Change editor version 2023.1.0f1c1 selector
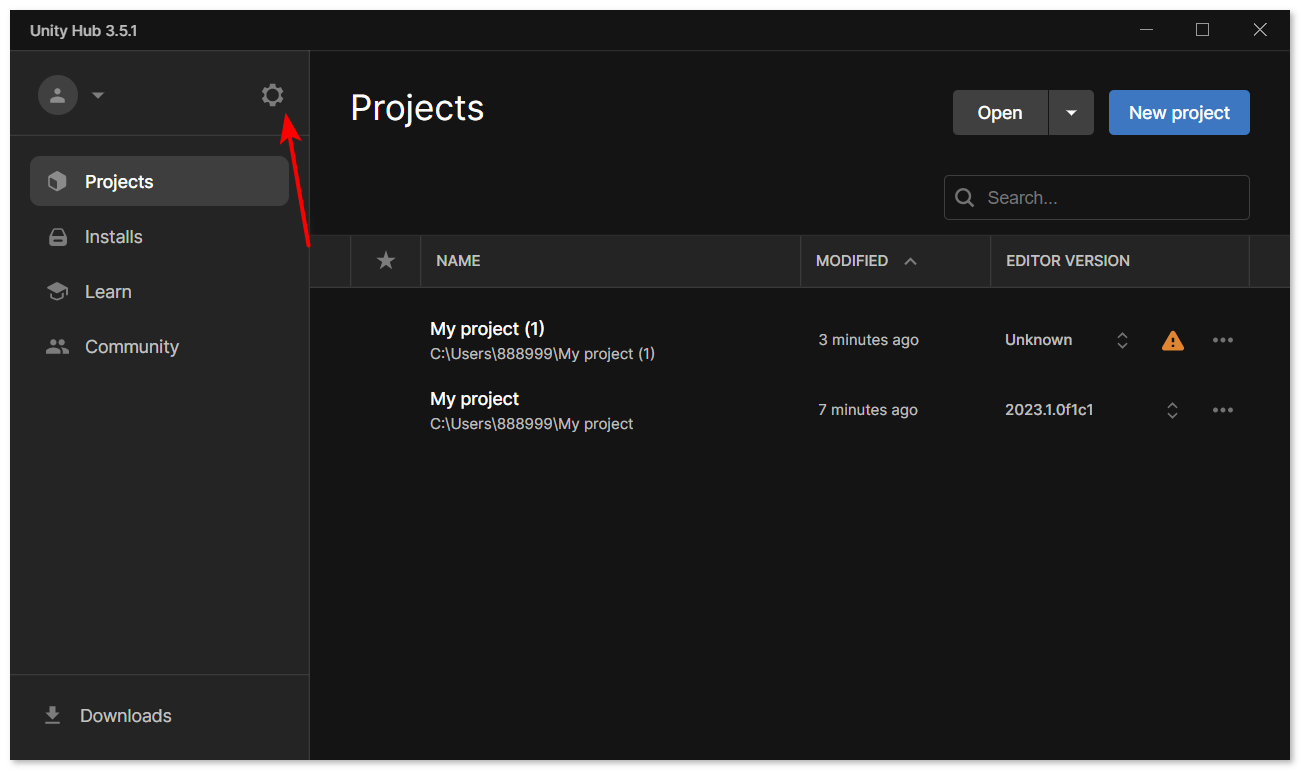The image size is (1301, 771). 1172,410
